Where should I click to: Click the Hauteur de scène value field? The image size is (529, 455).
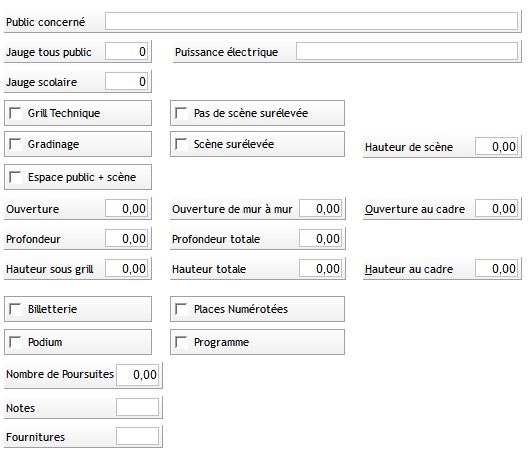click(x=496, y=146)
